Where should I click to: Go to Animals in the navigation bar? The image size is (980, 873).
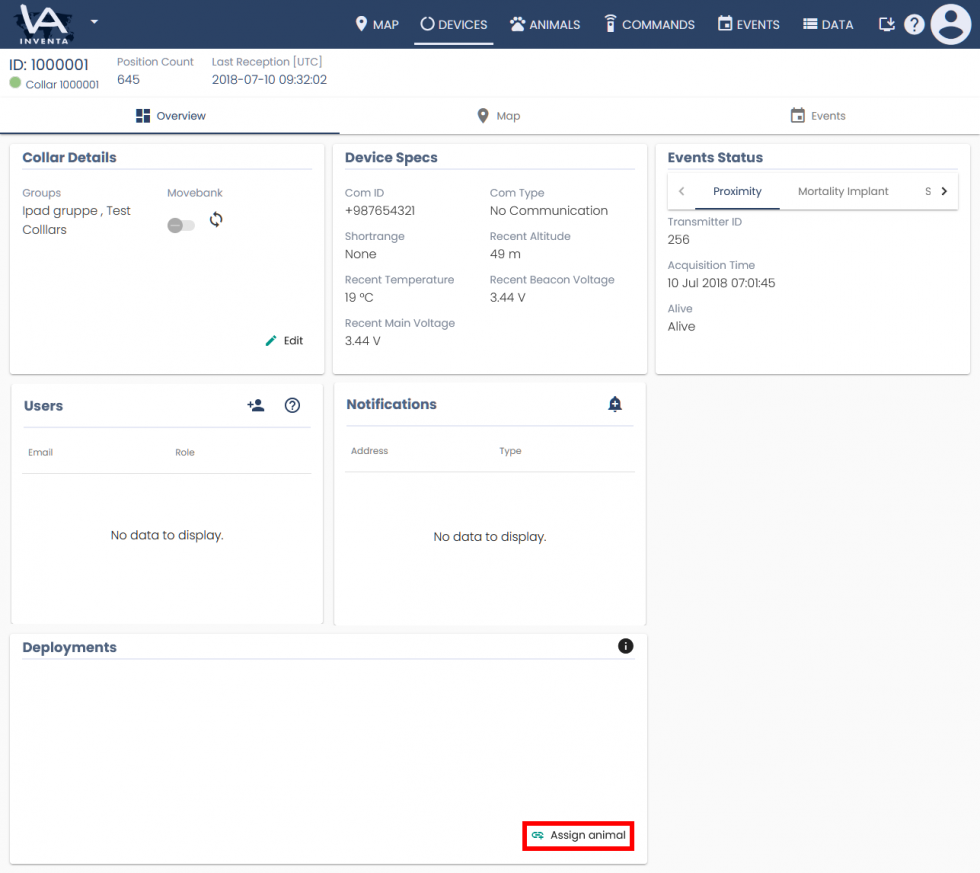pyautogui.click(x=545, y=24)
